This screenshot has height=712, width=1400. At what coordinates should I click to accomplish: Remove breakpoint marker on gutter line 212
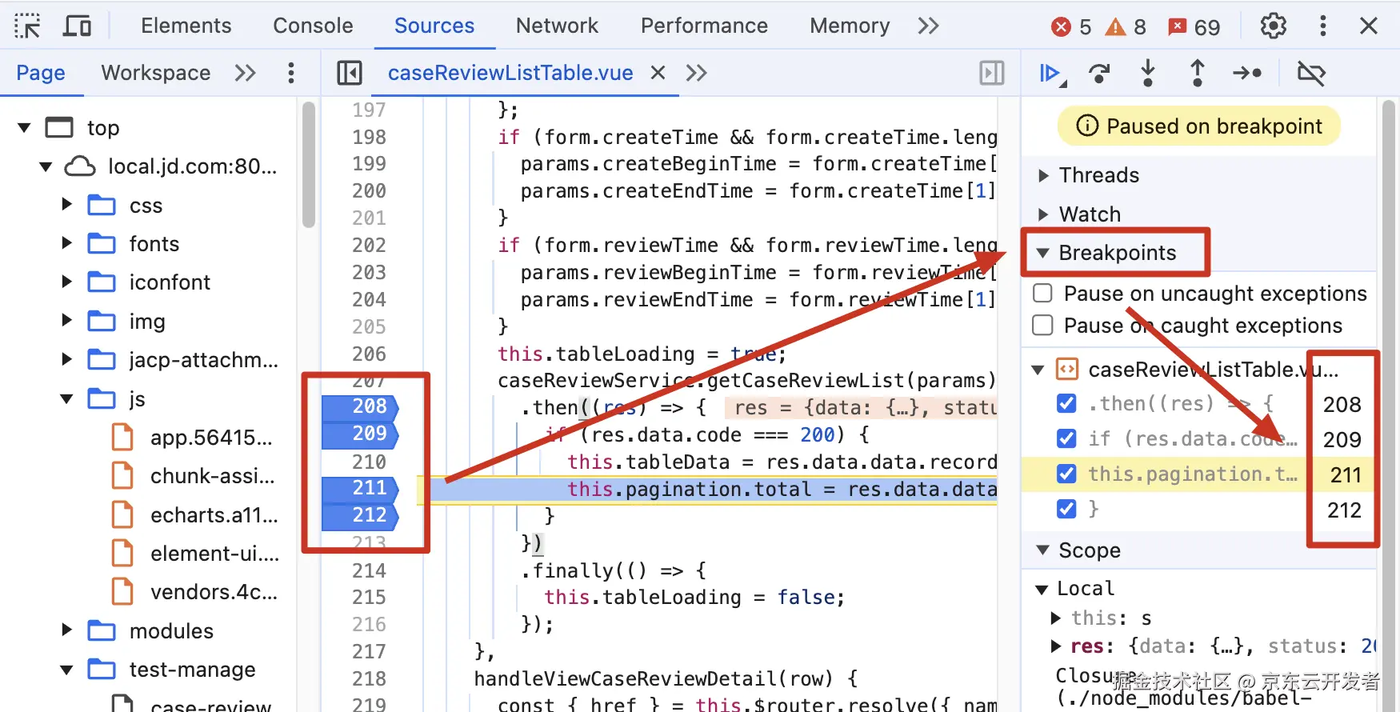[x=360, y=516]
